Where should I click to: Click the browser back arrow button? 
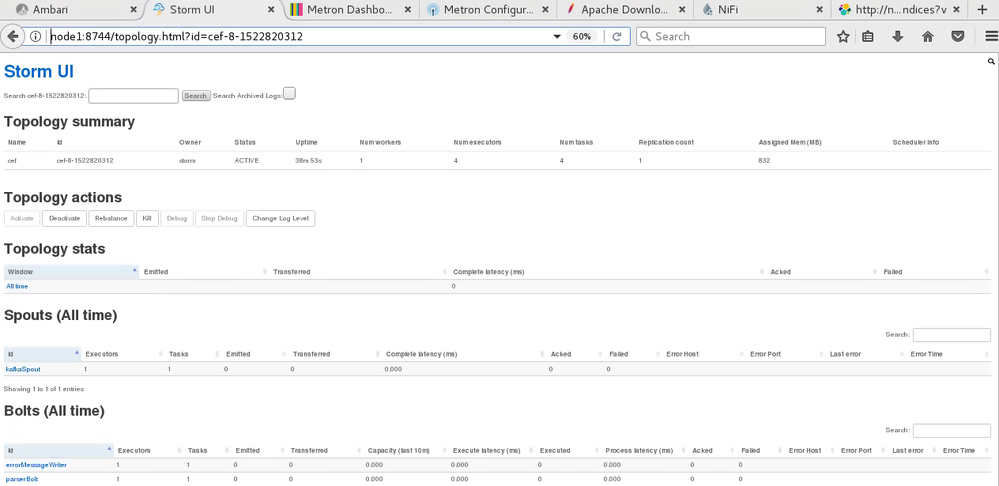12,36
